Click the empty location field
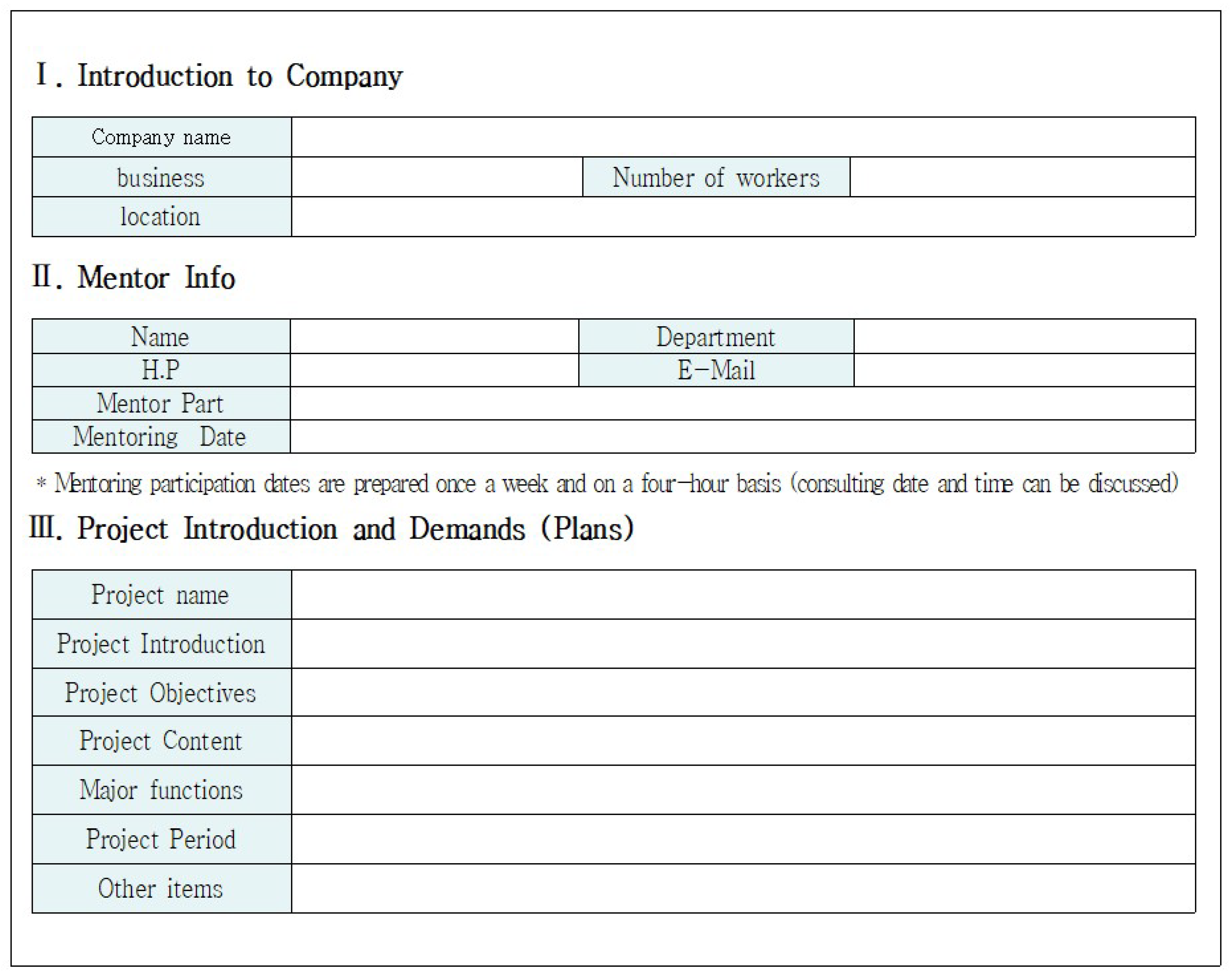Image resolution: width=1232 pixels, height=979 pixels. pyautogui.click(x=743, y=217)
